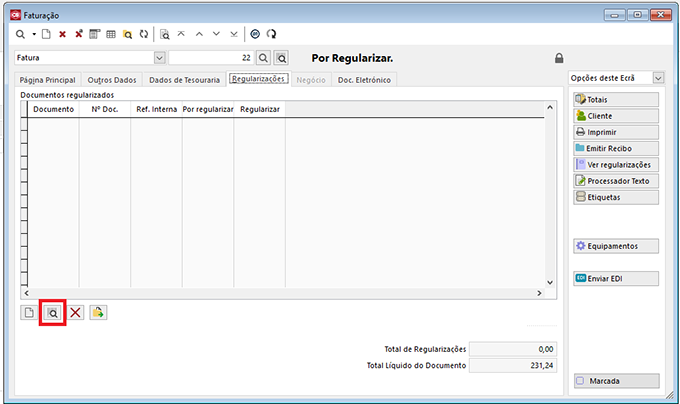The width and height of the screenshot is (680, 404).
Task: Click the padlock icon
Action: [558, 58]
